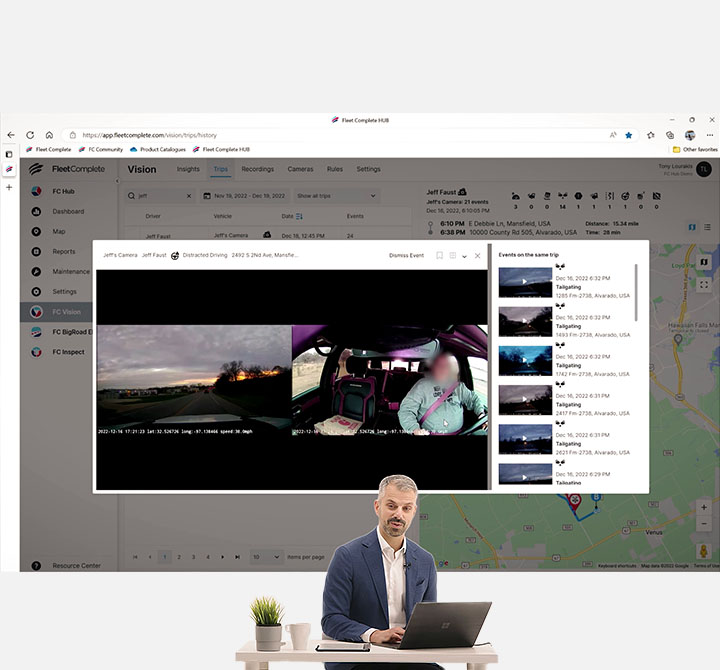Image resolution: width=720 pixels, height=670 pixels.
Task: Open the browser settings ellipsis menu
Action: [x=710, y=135]
